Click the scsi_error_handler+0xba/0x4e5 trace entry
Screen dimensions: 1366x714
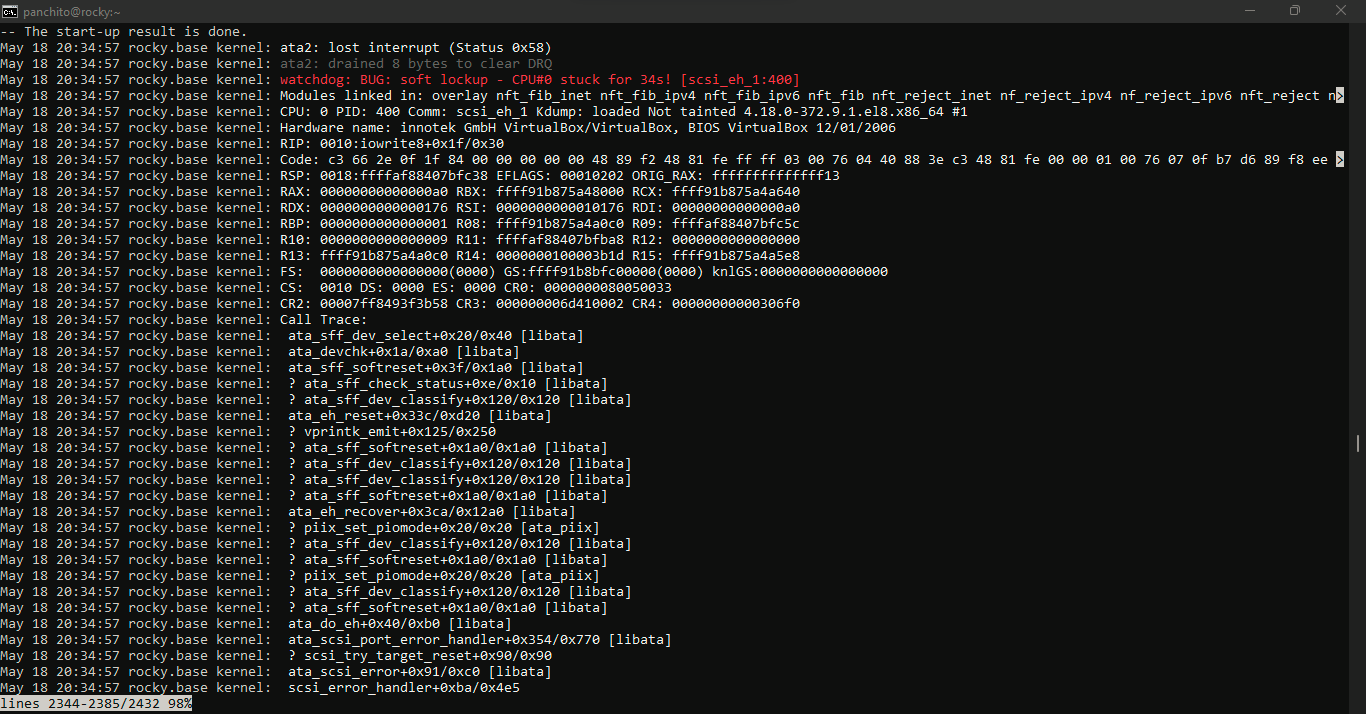pyautogui.click(x=404, y=688)
